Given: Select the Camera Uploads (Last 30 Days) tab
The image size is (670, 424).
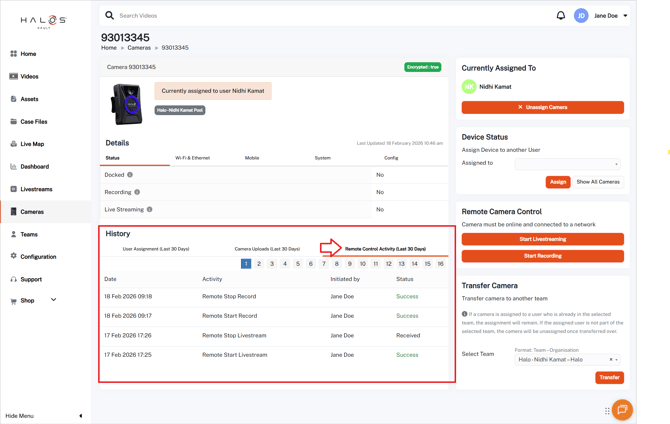Looking at the screenshot, I should click(267, 249).
